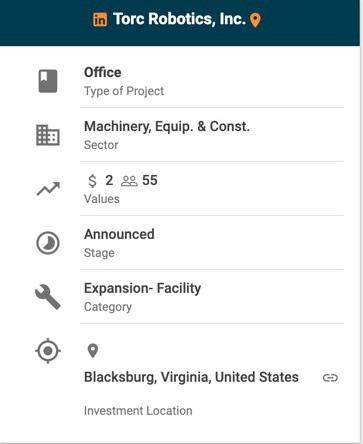The height and width of the screenshot is (444, 363).
Task: Click the jobs value 55
Action: click(150, 181)
